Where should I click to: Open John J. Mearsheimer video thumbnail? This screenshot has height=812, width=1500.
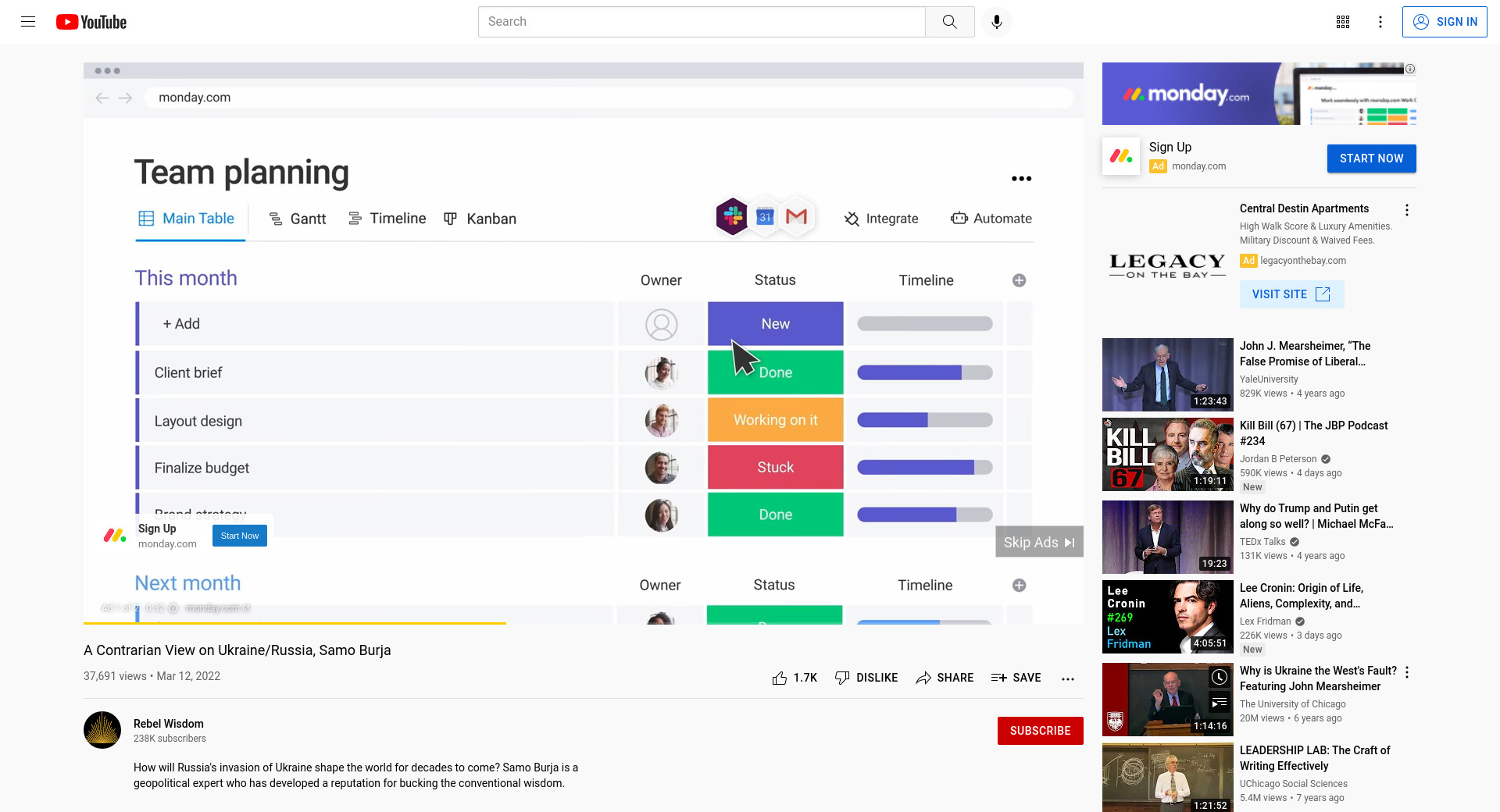coord(1167,375)
